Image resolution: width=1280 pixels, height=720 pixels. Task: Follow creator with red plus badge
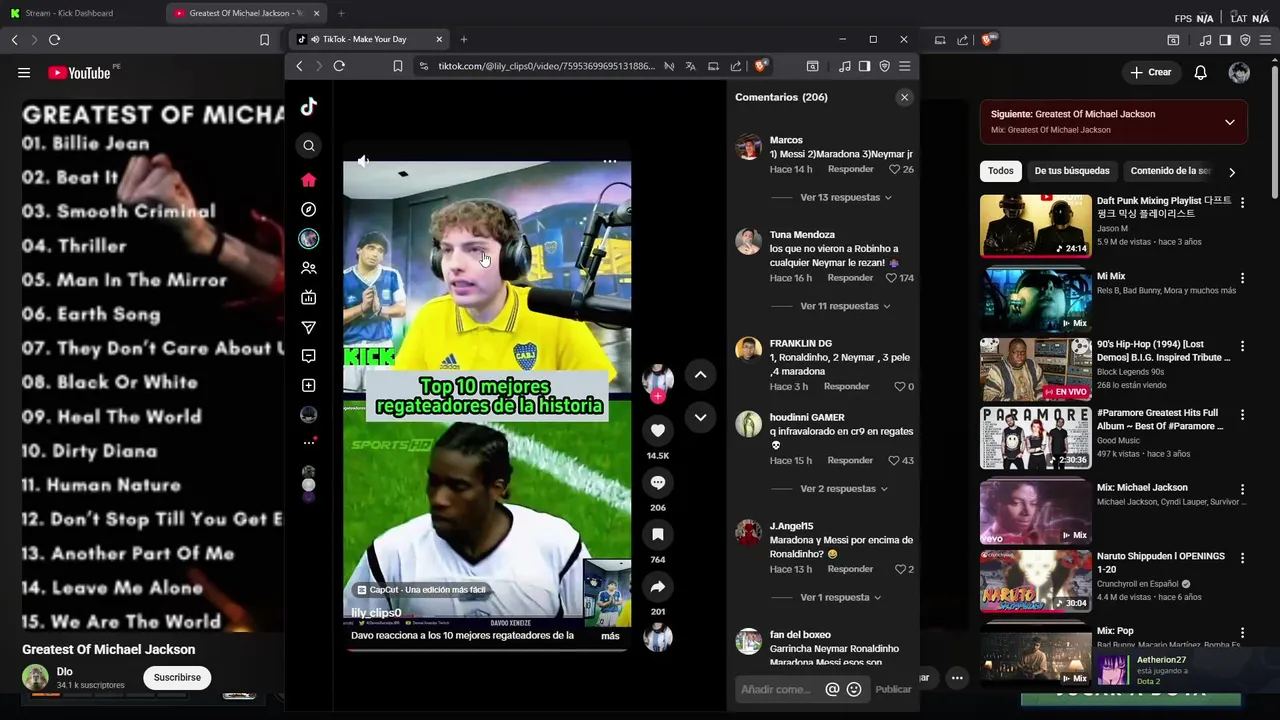point(658,396)
